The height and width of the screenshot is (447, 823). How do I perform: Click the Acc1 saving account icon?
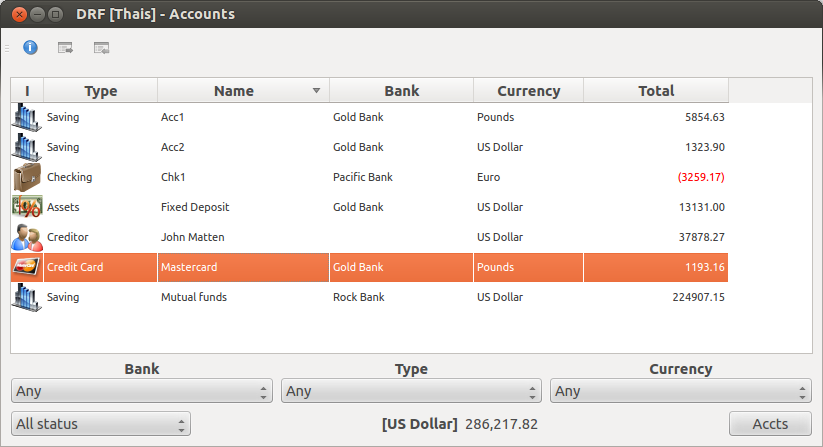click(27, 117)
